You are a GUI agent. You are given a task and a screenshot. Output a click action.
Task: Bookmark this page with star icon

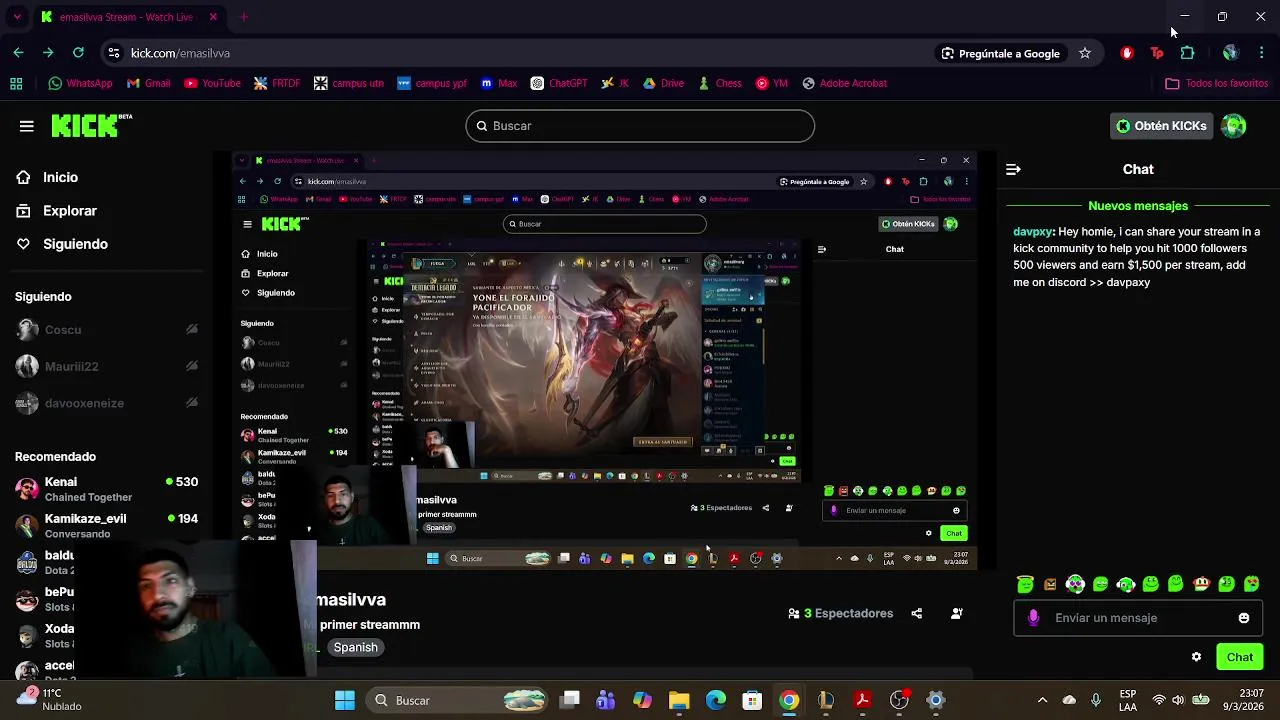pyautogui.click(x=1085, y=53)
